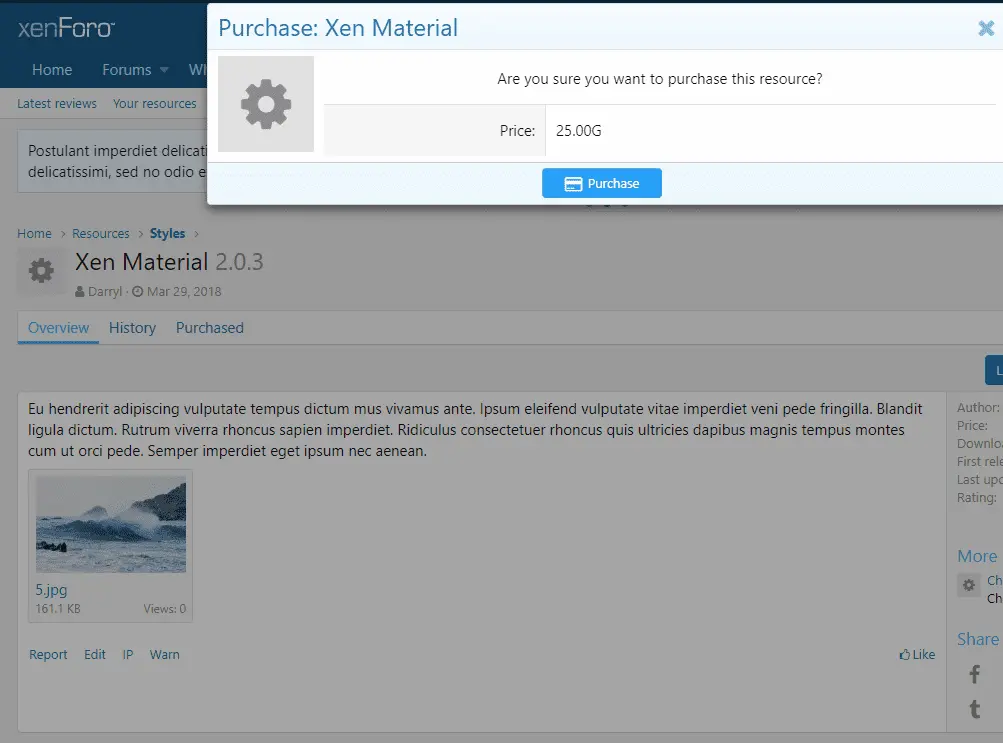
Task: Open the Home navigation tab
Action: point(52,70)
